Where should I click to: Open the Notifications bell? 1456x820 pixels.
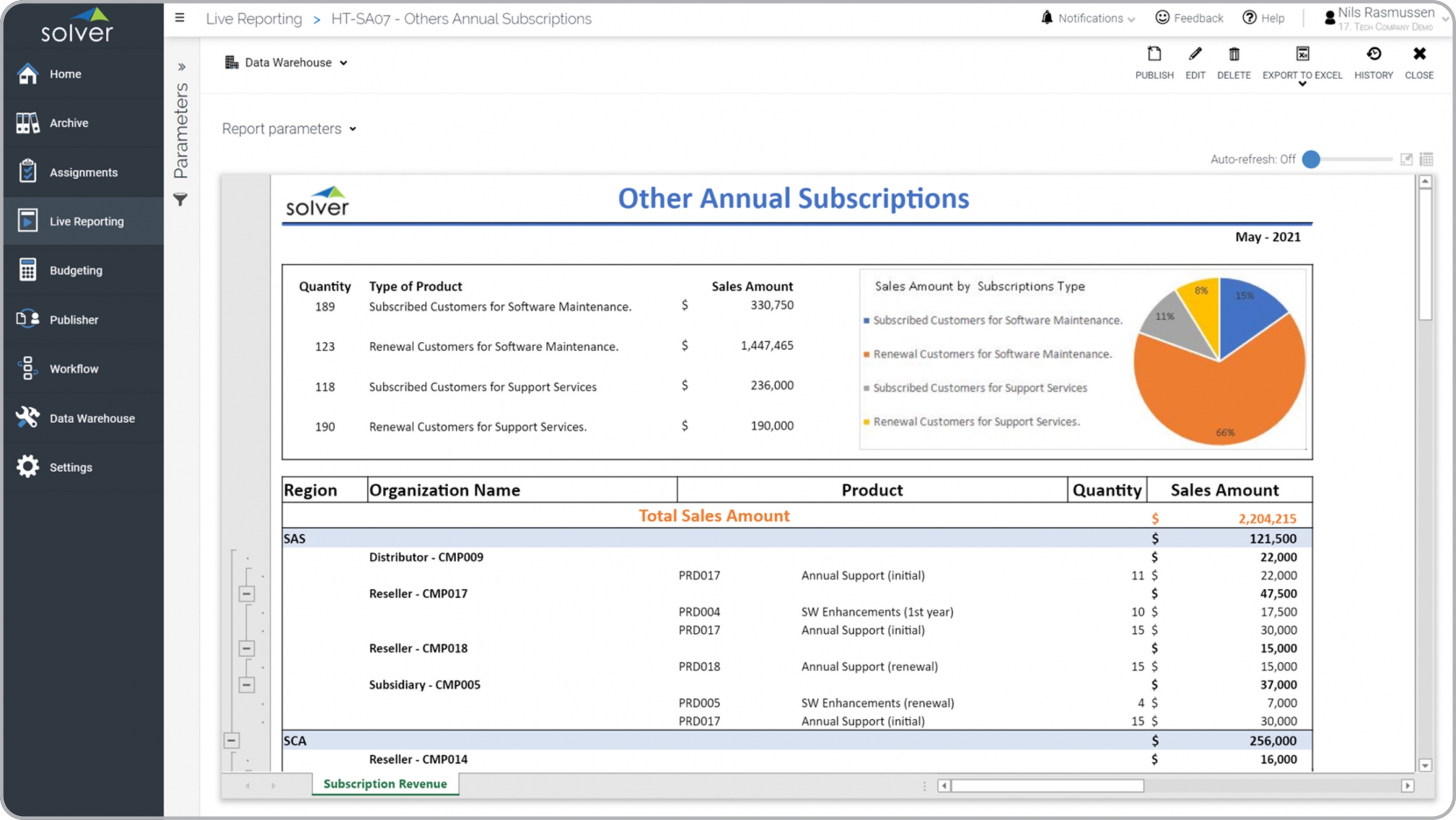[x=1047, y=18]
